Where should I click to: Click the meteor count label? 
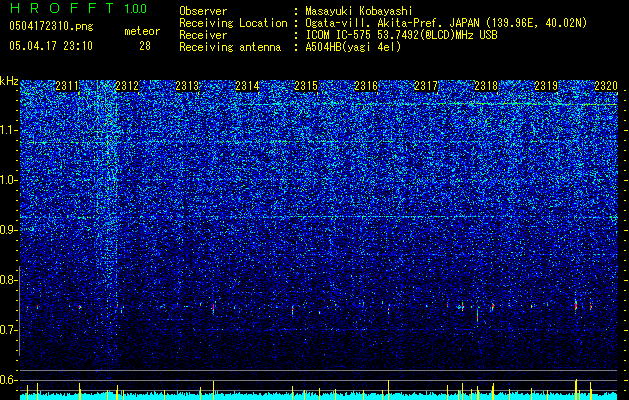coord(142,31)
